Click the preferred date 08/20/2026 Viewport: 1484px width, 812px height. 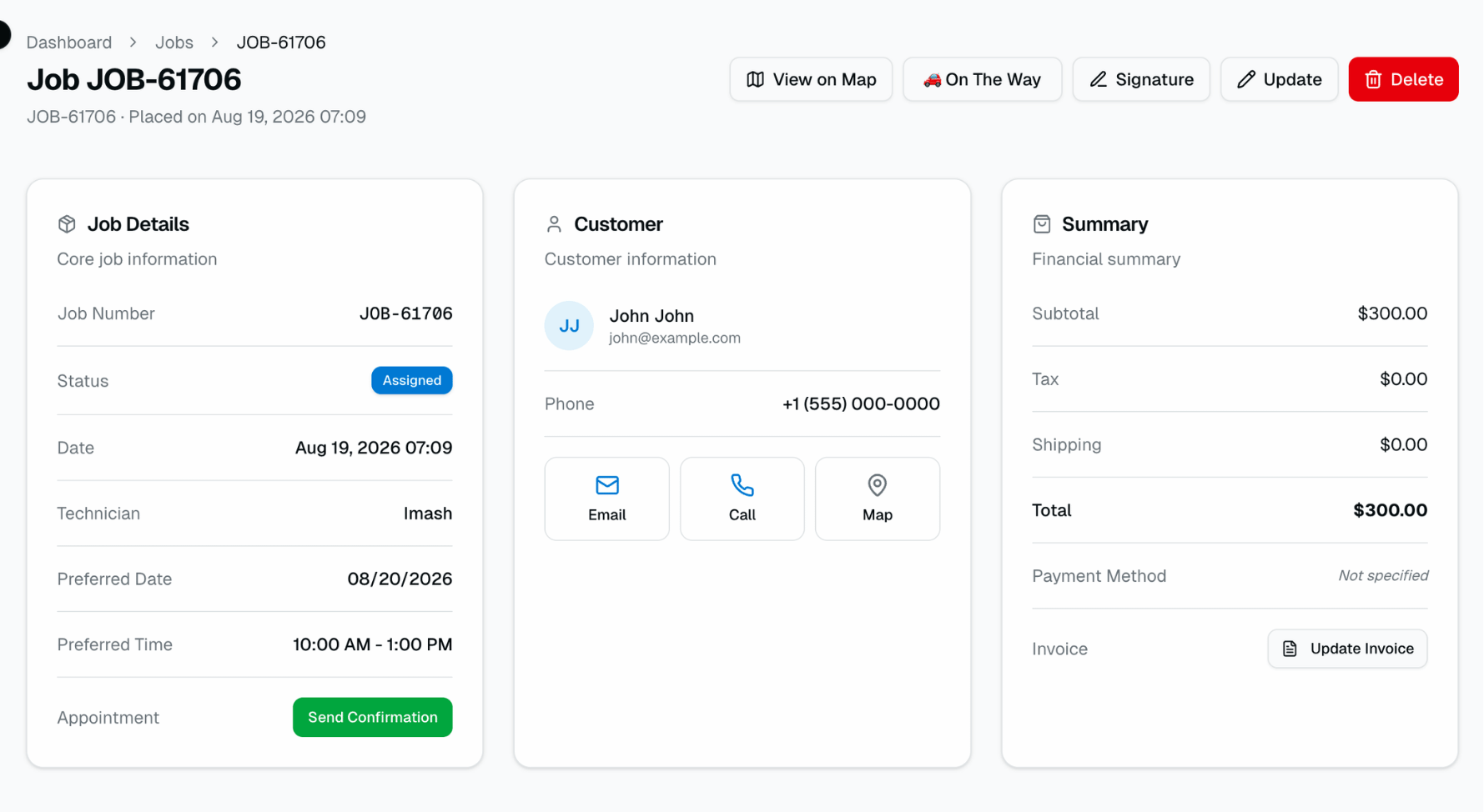point(400,579)
